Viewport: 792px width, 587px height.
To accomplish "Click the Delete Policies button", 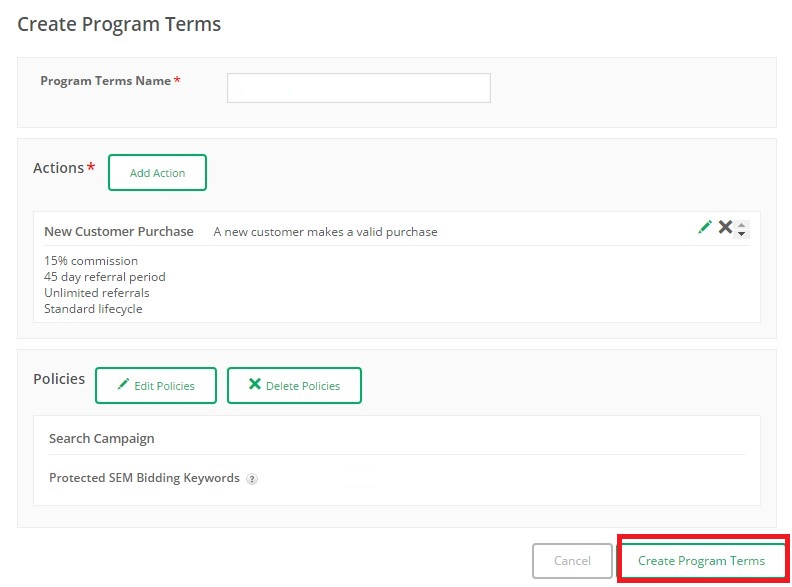I will pyautogui.click(x=294, y=385).
